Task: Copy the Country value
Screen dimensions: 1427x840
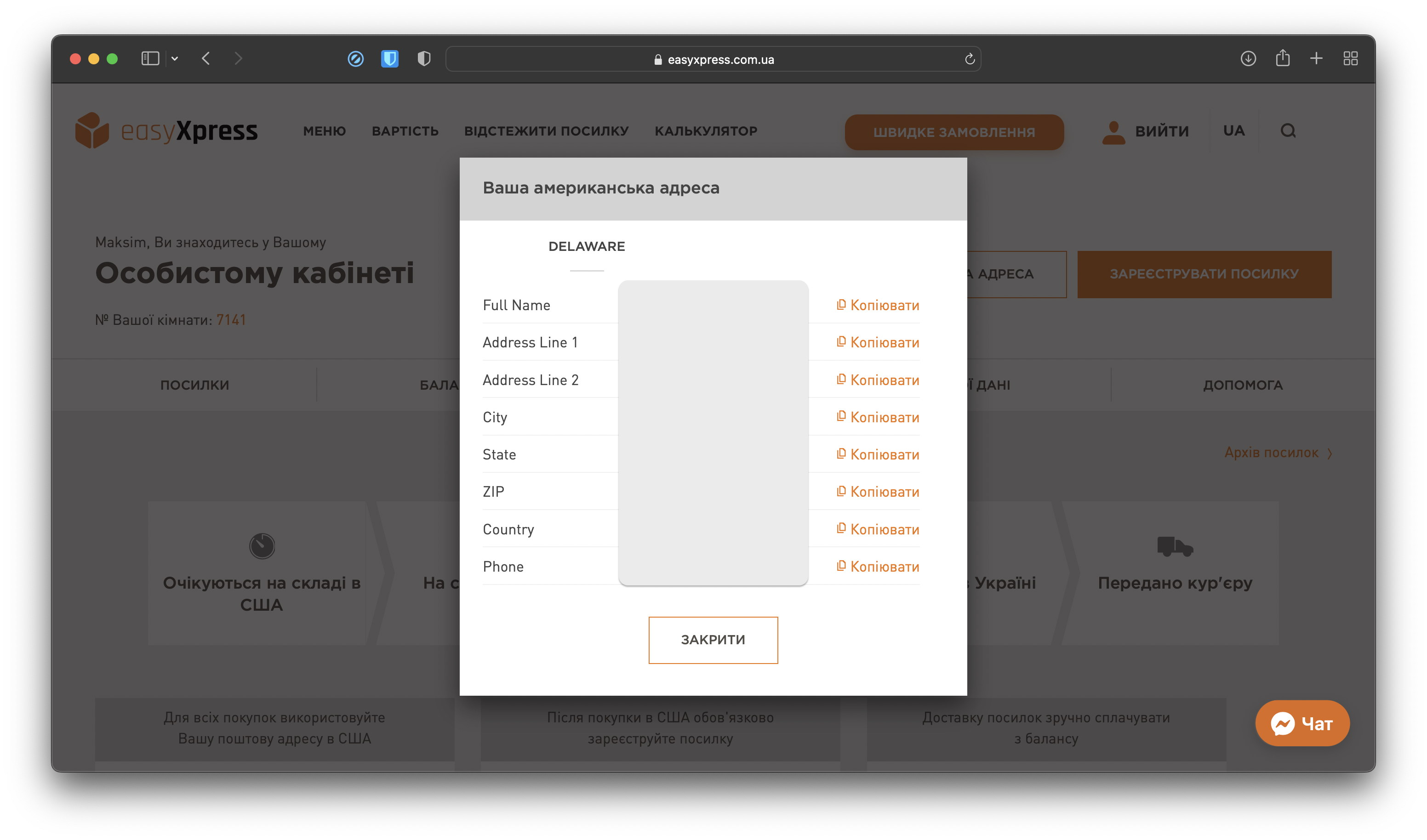Action: click(878, 529)
